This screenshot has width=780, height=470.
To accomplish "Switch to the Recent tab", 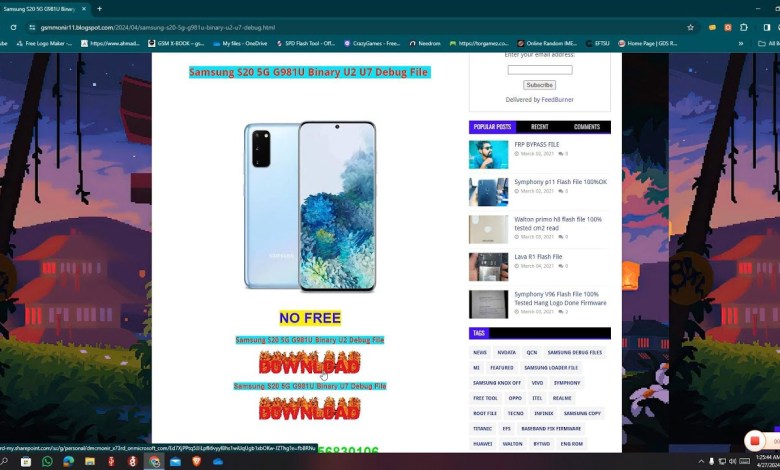I will point(539,127).
